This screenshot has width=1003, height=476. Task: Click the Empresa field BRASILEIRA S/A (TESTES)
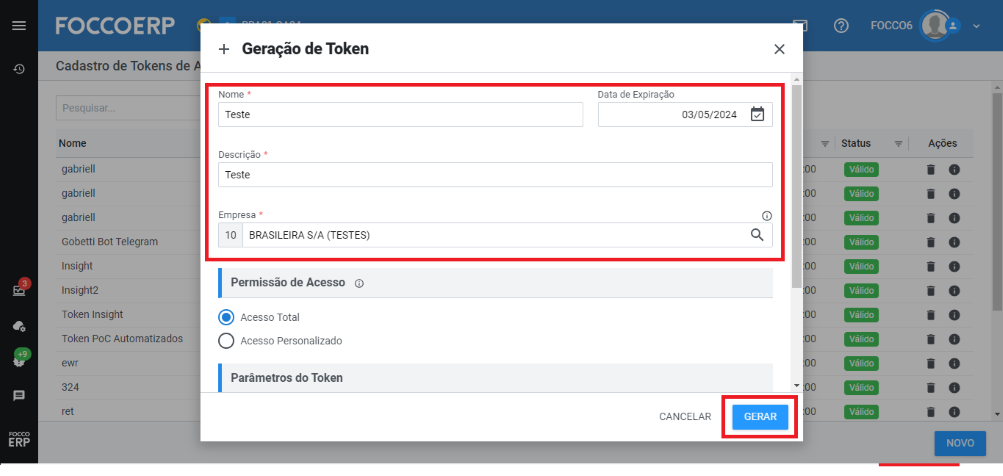click(495, 235)
